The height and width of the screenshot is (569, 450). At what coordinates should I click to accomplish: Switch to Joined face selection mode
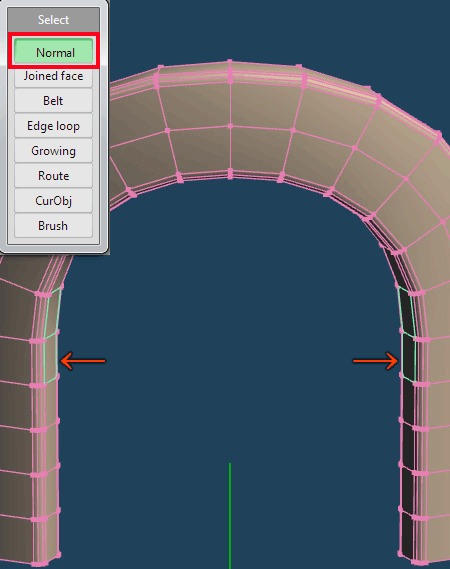53,76
